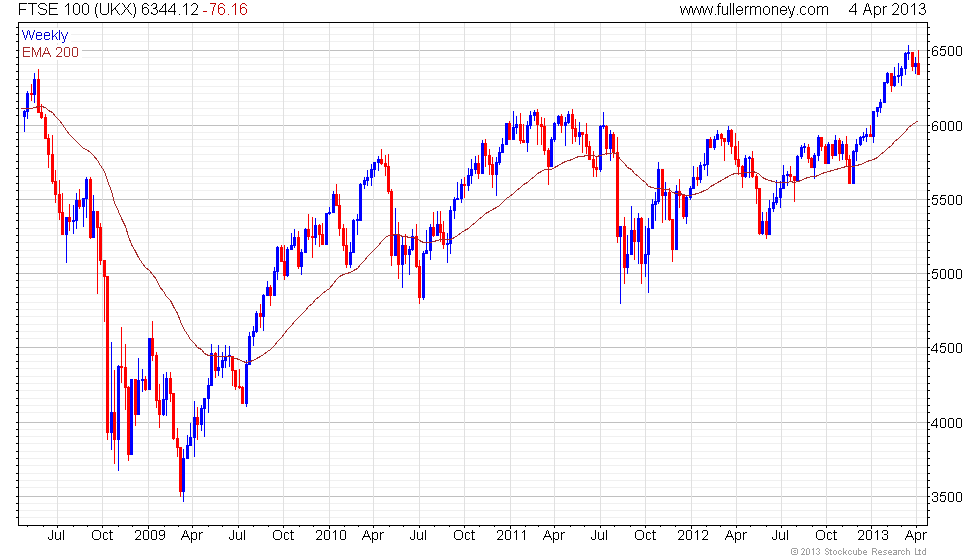Click the 5500 price axis label
Screen dimensions: 980x560
(x=946, y=200)
